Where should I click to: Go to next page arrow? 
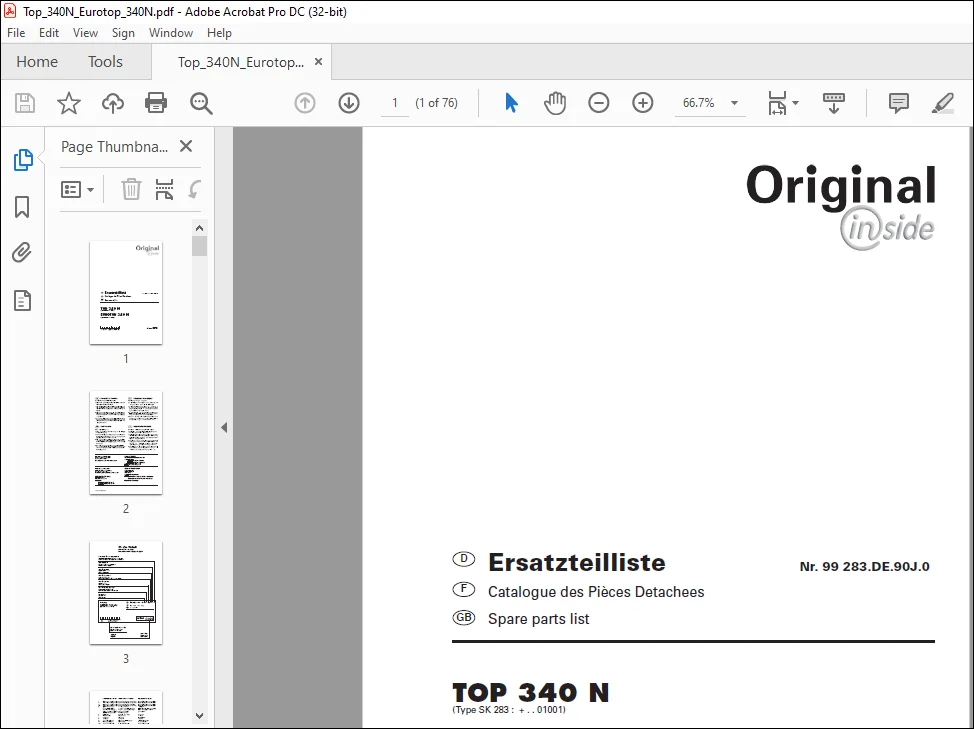pos(349,102)
